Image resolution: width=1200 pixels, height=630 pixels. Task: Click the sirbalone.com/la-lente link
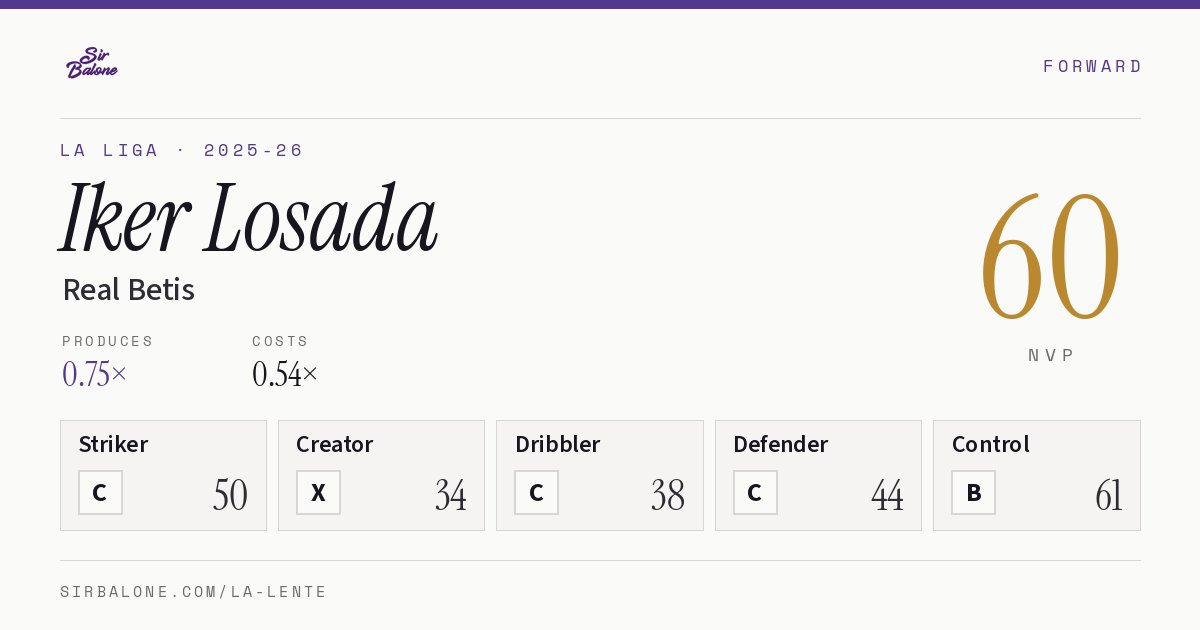coord(194,592)
